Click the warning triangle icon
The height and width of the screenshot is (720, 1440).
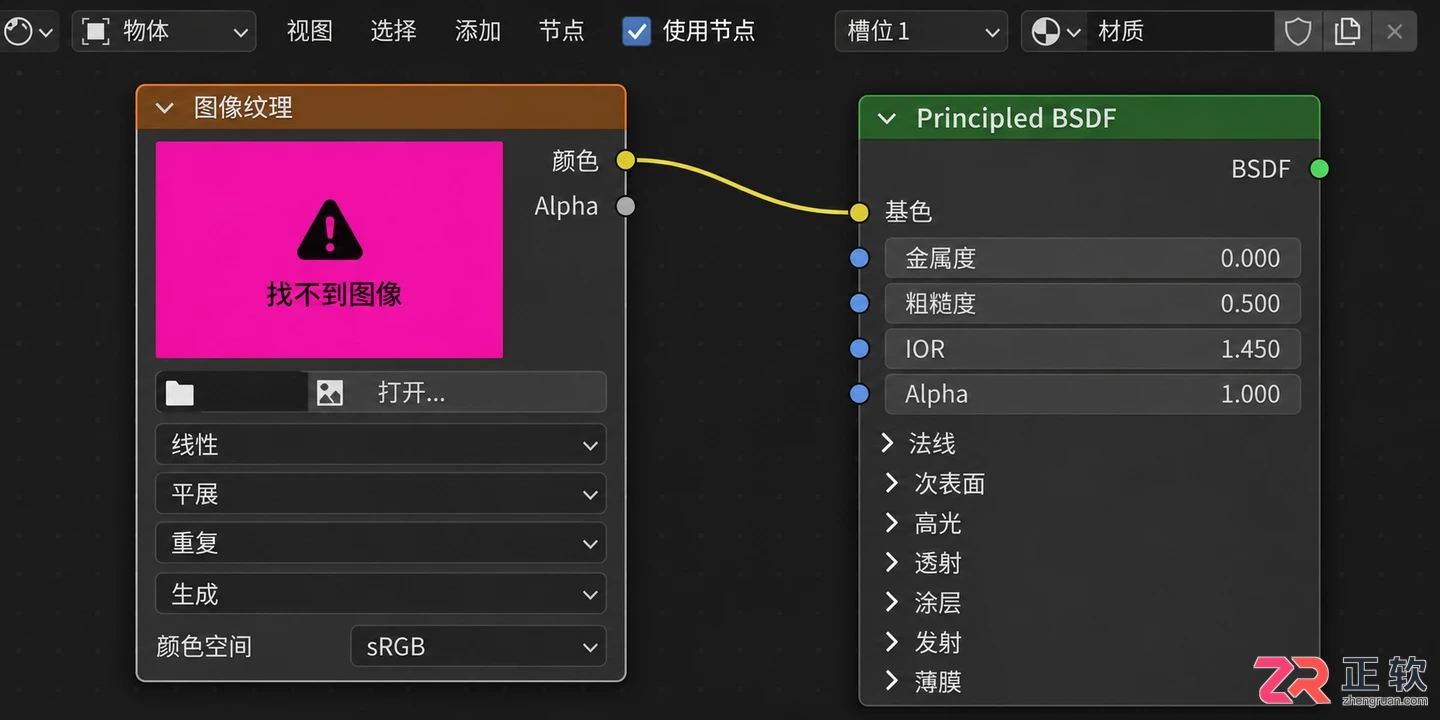(x=330, y=230)
